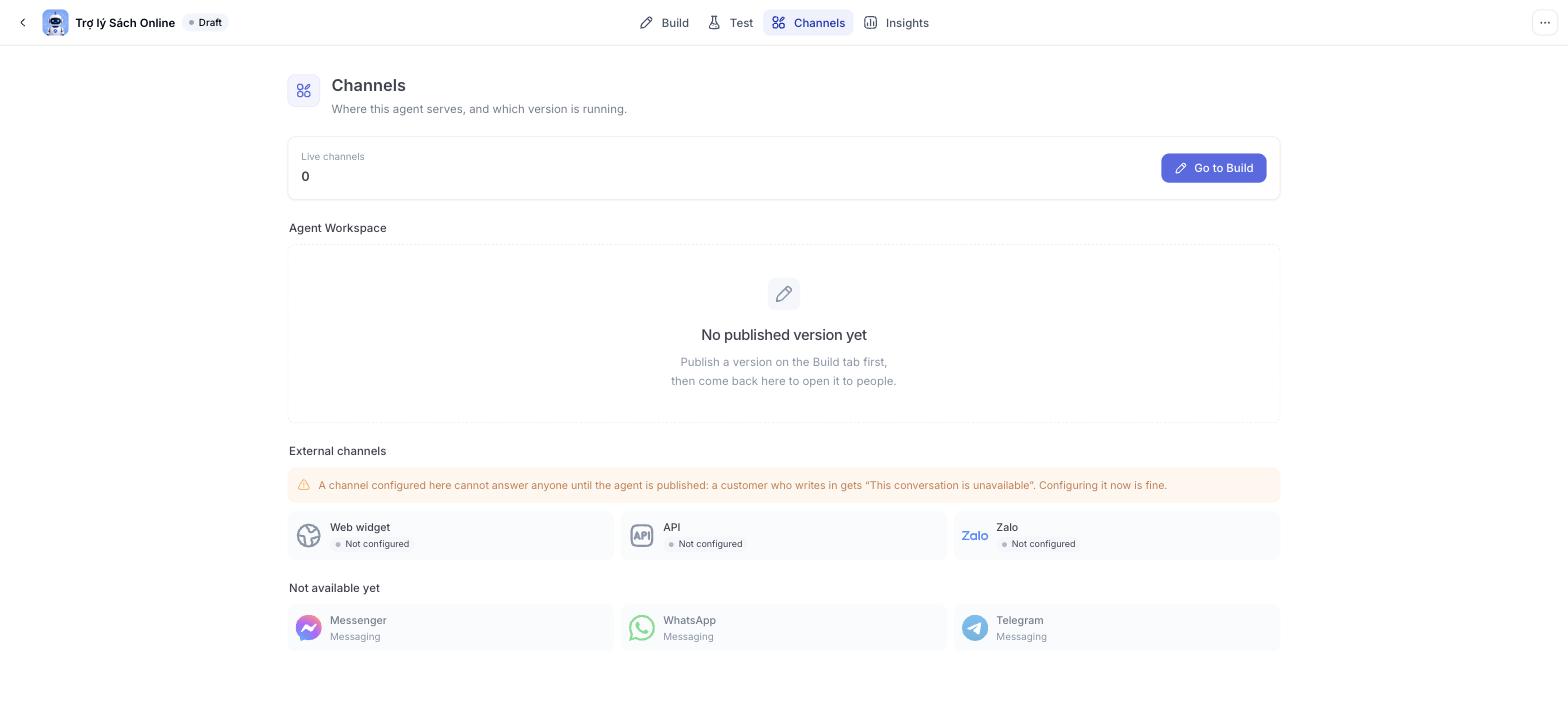Click the API channel icon

tap(642, 536)
